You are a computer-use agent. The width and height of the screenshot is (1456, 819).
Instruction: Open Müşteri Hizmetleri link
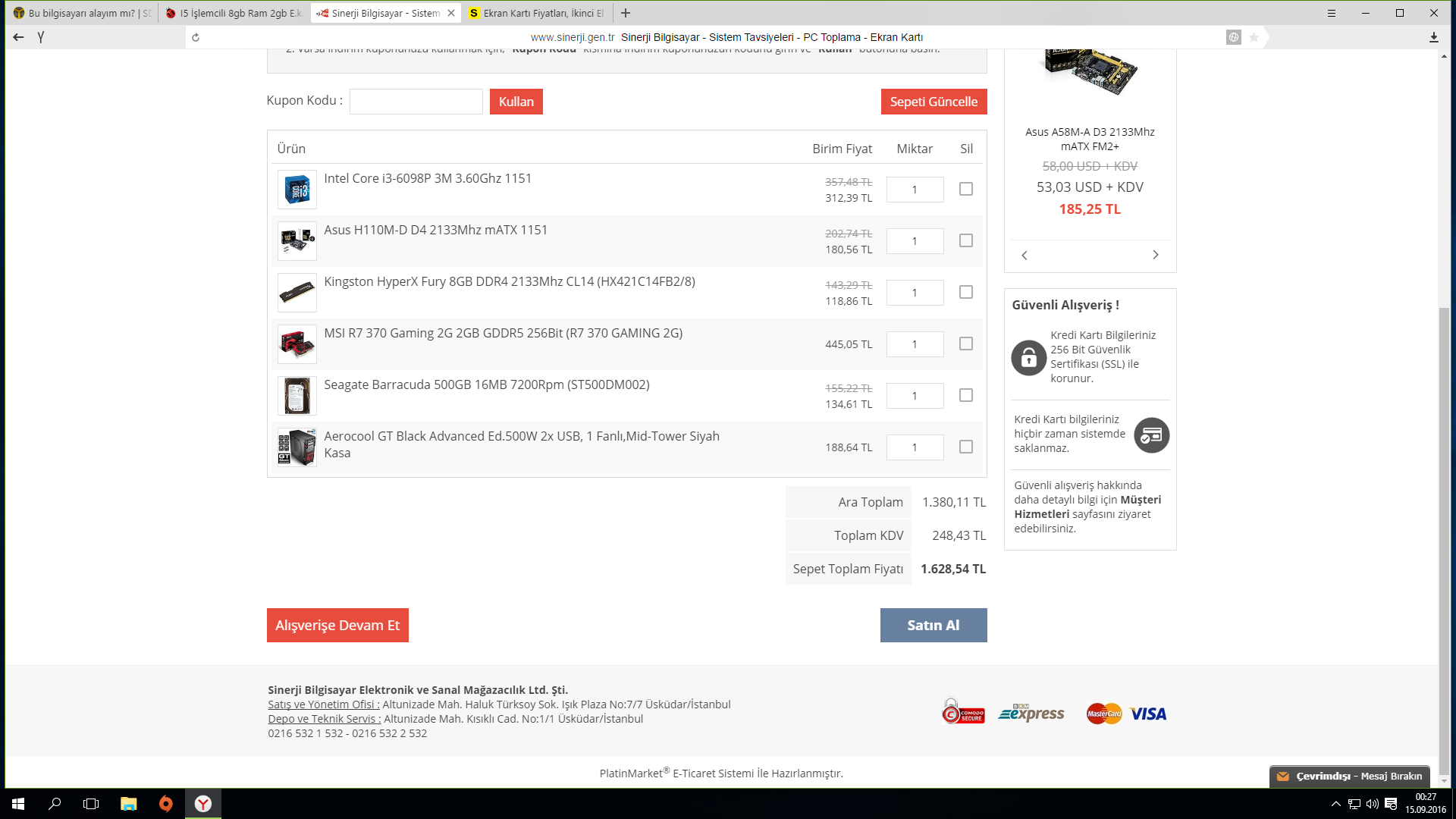click(1087, 507)
